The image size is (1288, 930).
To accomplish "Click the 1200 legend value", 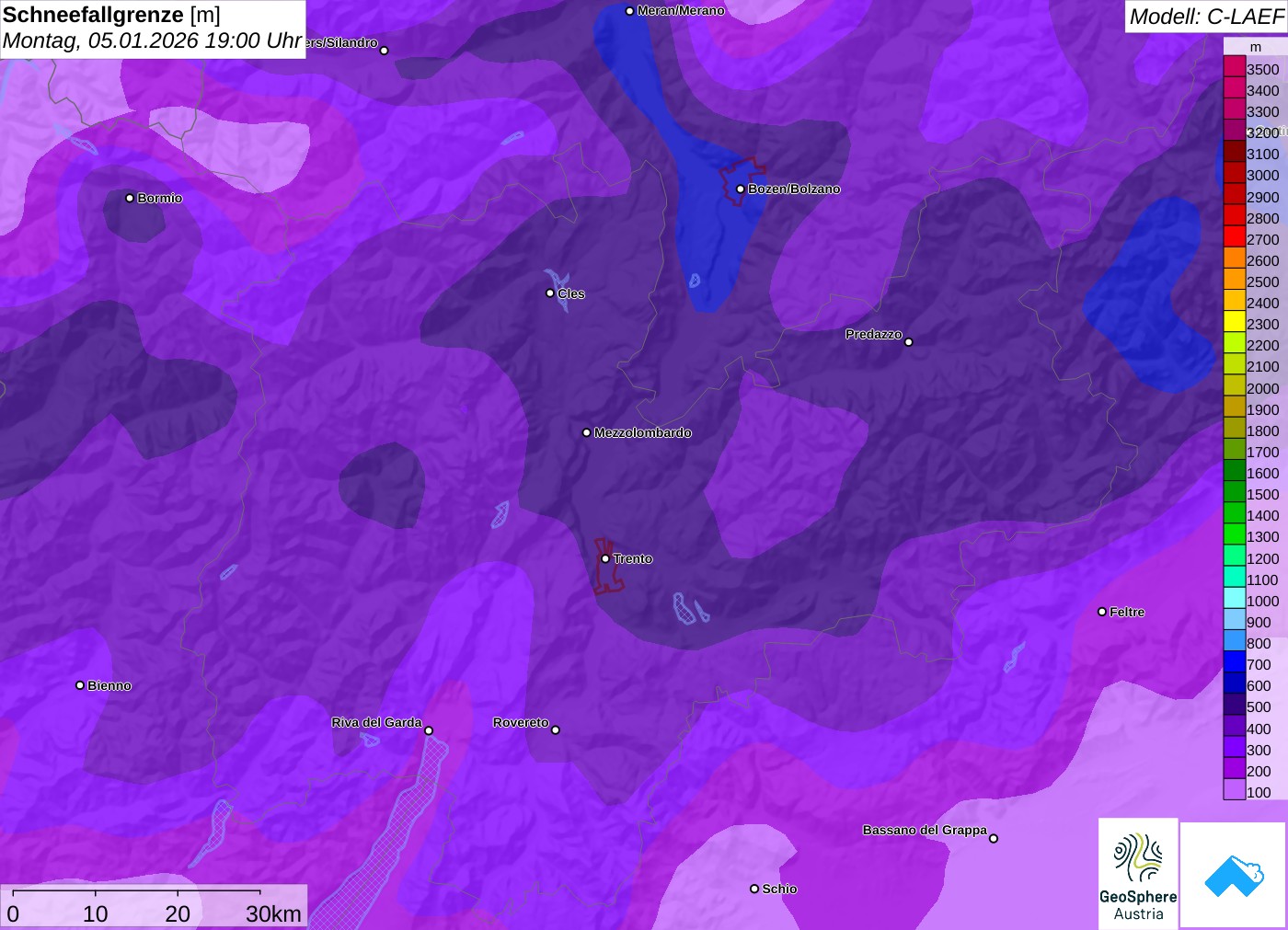I will (x=1263, y=558).
